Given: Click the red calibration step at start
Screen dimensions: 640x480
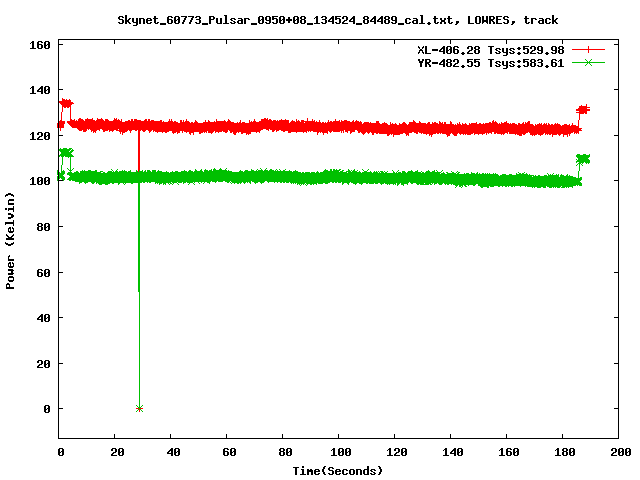Looking at the screenshot, I should pyautogui.click(x=66, y=104).
